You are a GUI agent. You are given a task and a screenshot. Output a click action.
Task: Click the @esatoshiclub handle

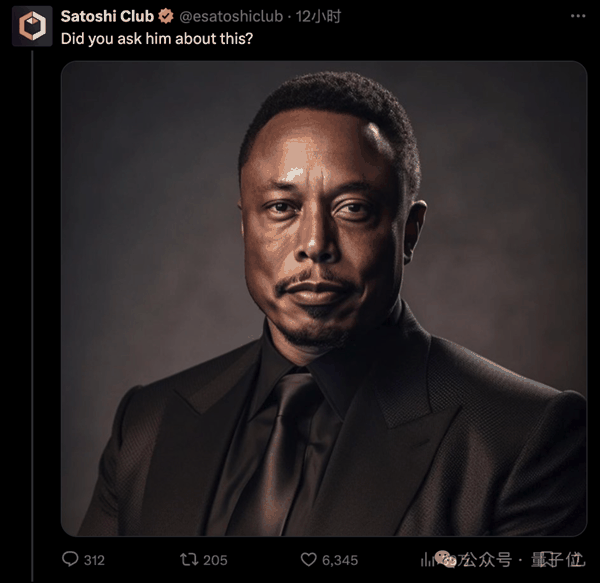point(233,17)
